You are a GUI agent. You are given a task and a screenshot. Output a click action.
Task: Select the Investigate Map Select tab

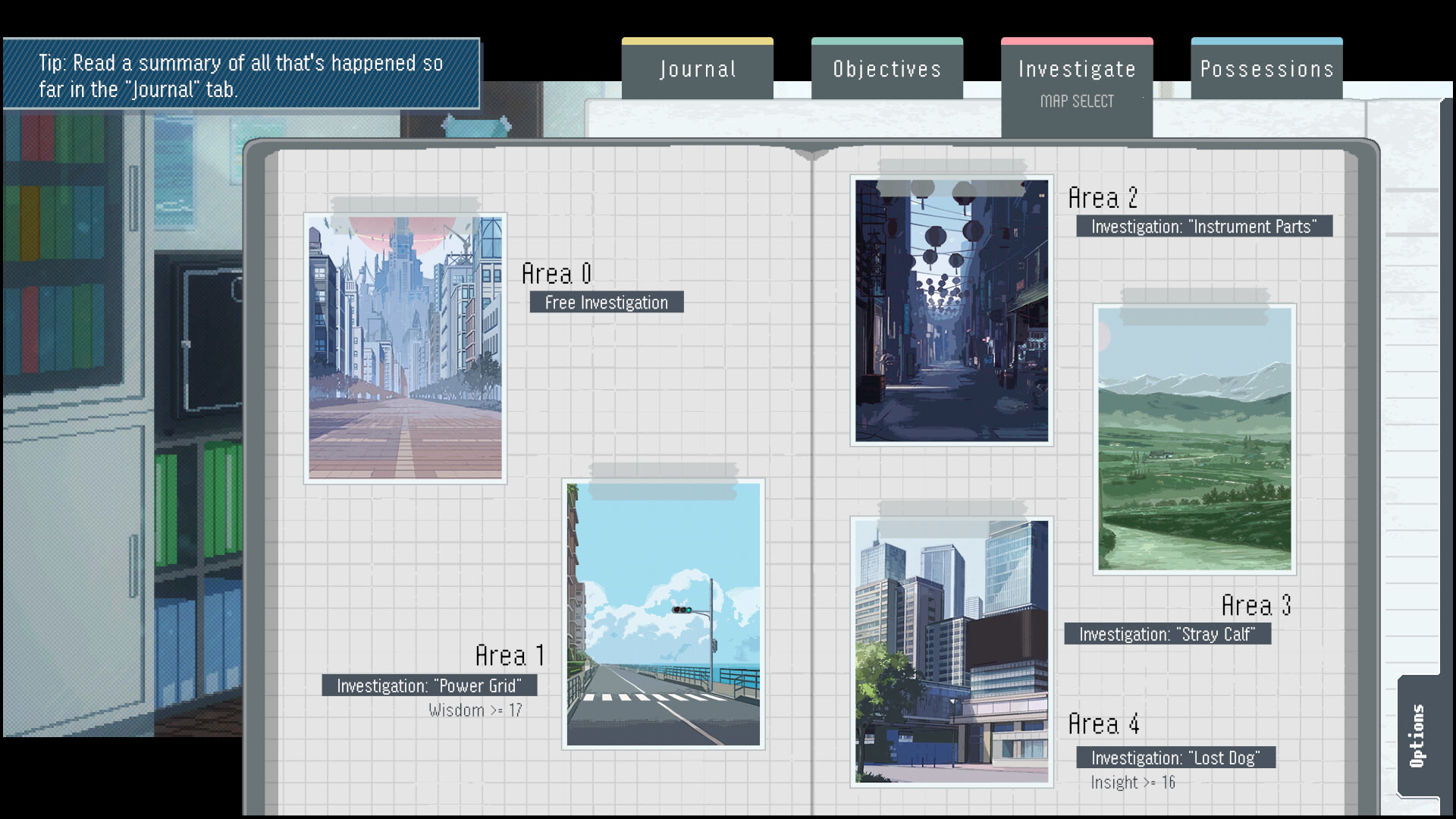pos(1077,83)
